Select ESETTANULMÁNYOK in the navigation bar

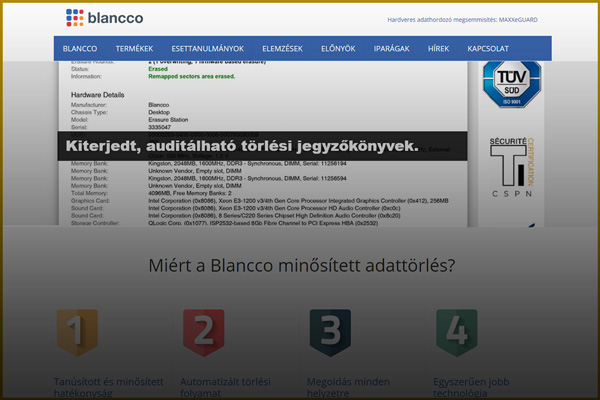pos(207,49)
